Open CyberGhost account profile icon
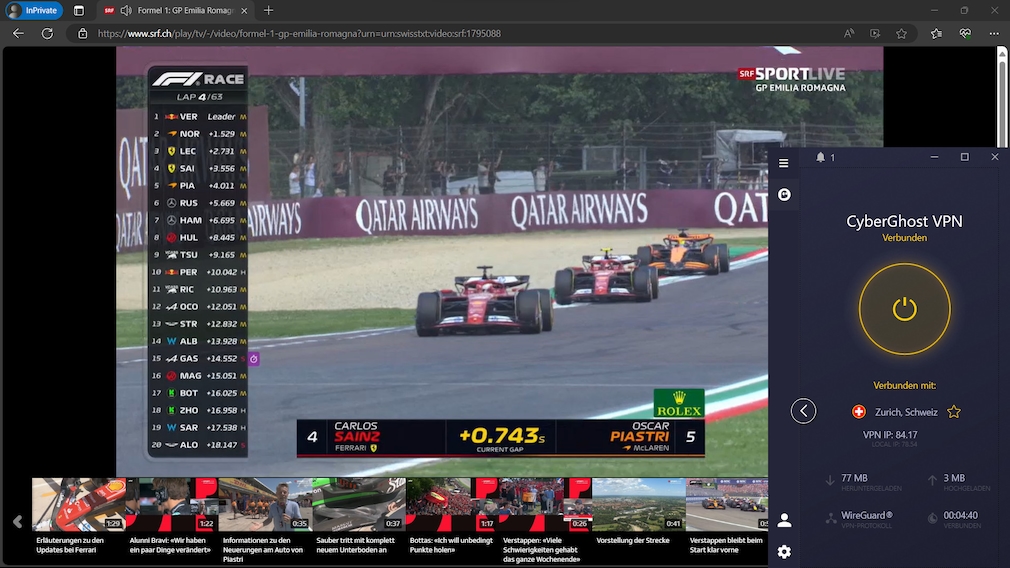The image size is (1010, 568). click(784, 520)
